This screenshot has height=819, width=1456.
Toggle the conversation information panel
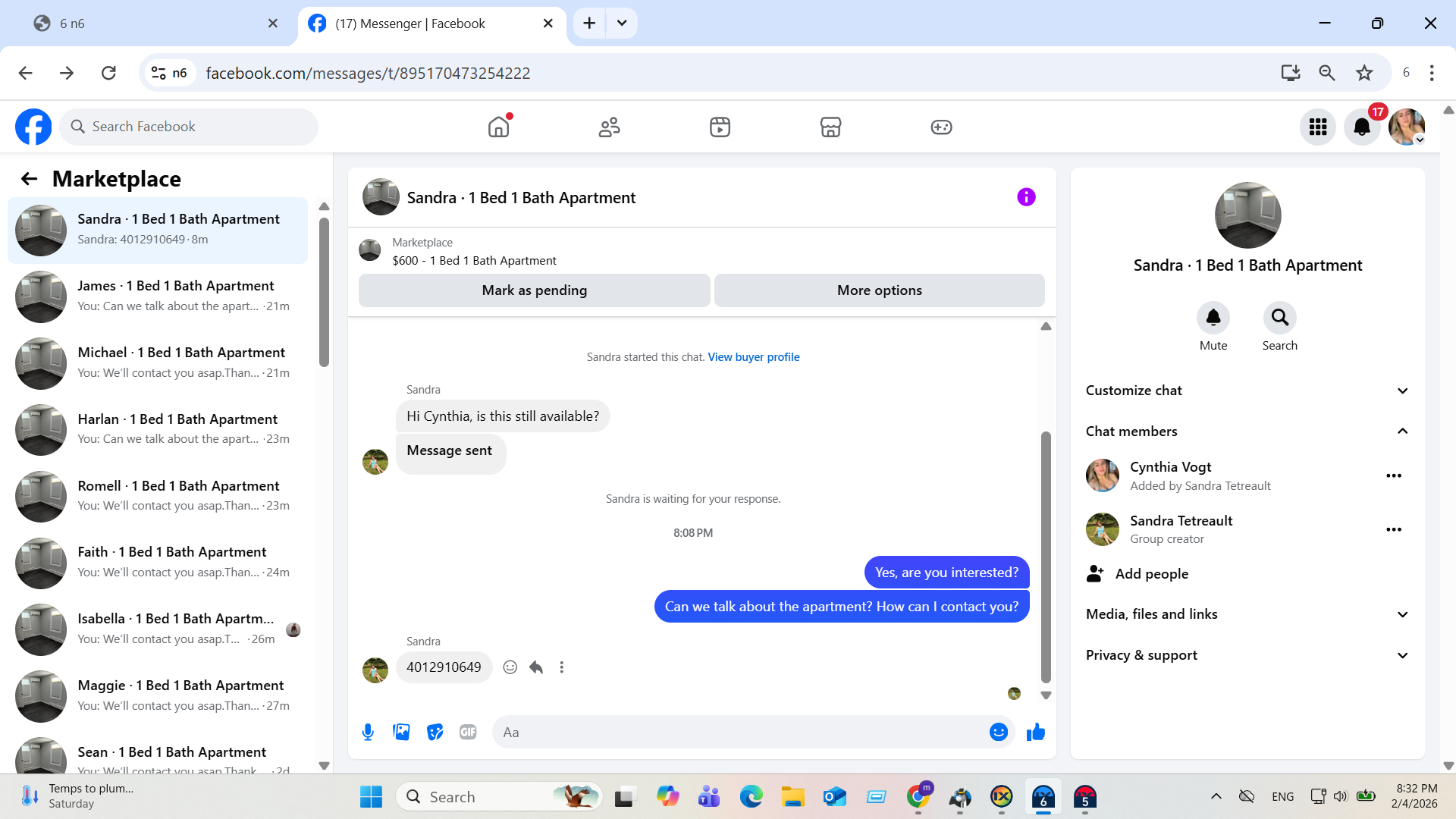pyautogui.click(x=1026, y=197)
